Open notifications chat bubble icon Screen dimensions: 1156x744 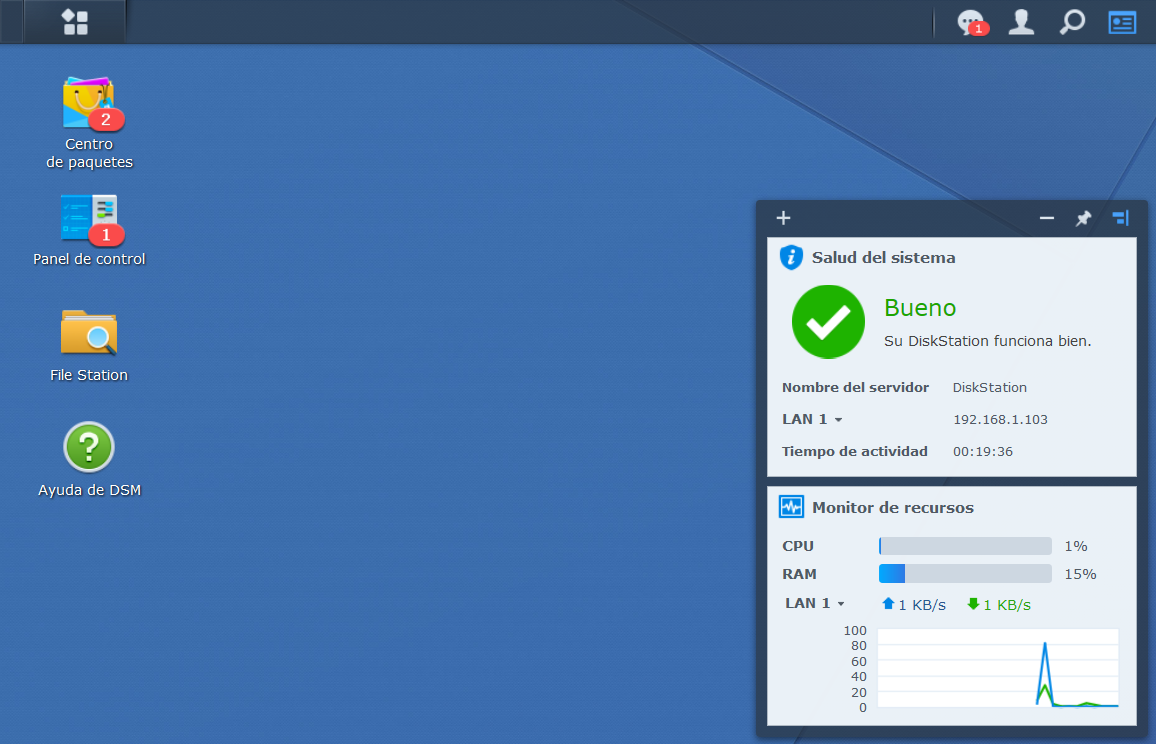pyautogui.click(x=972, y=22)
